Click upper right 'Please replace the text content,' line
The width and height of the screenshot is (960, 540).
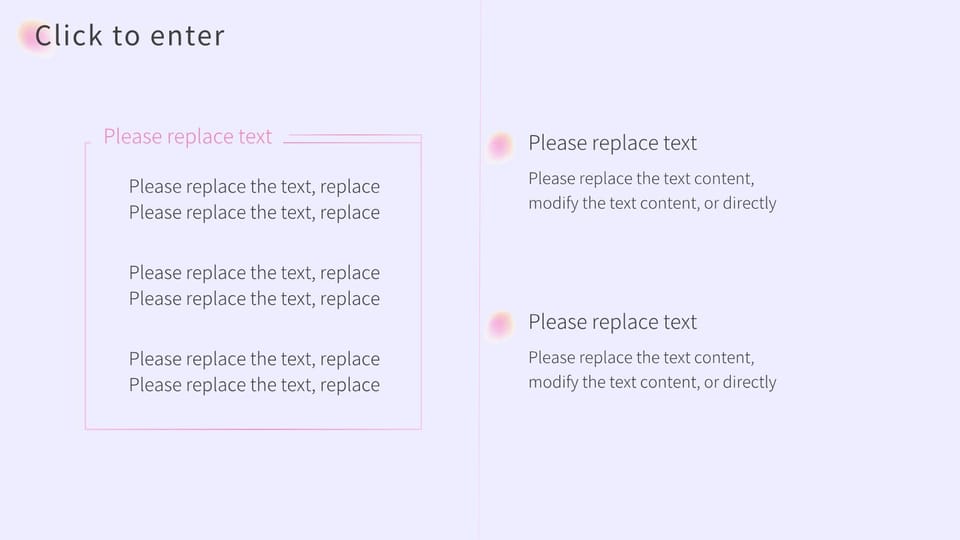pyautogui.click(x=641, y=178)
